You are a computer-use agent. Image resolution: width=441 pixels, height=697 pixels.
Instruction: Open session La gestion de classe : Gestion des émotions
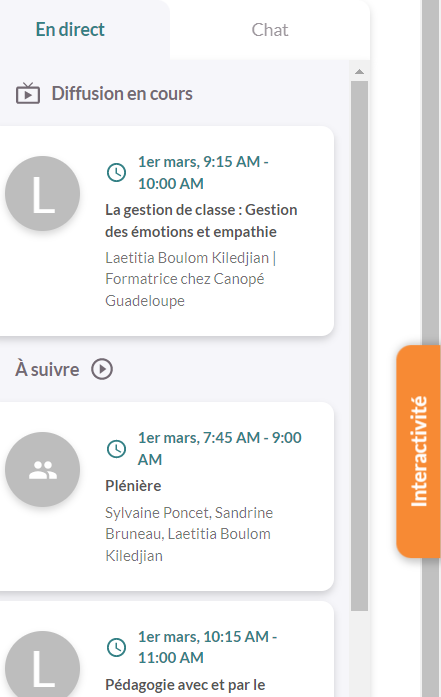201,220
